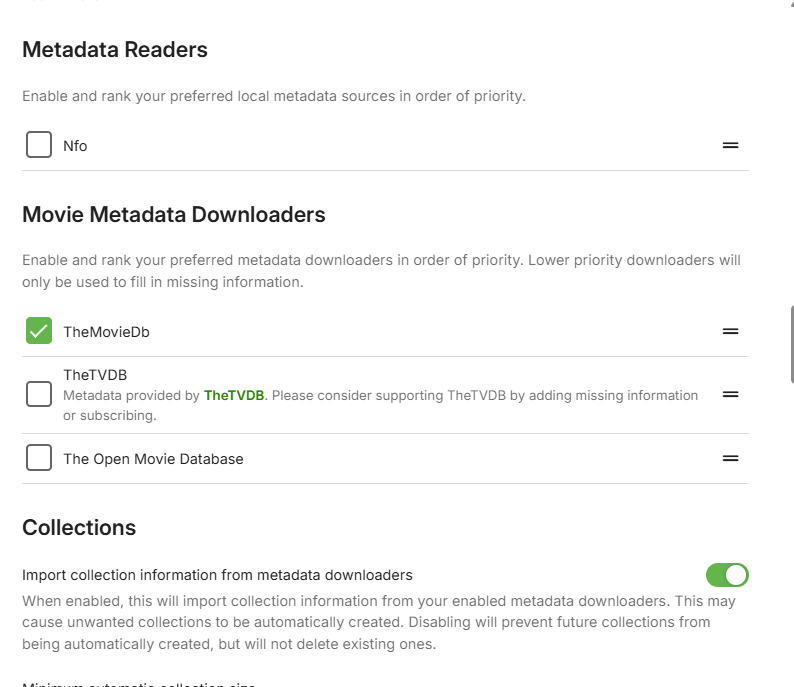Image resolution: width=794 pixels, height=687 pixels.
Task: Click the local metadata sources description text
Action: coord(273,97)
